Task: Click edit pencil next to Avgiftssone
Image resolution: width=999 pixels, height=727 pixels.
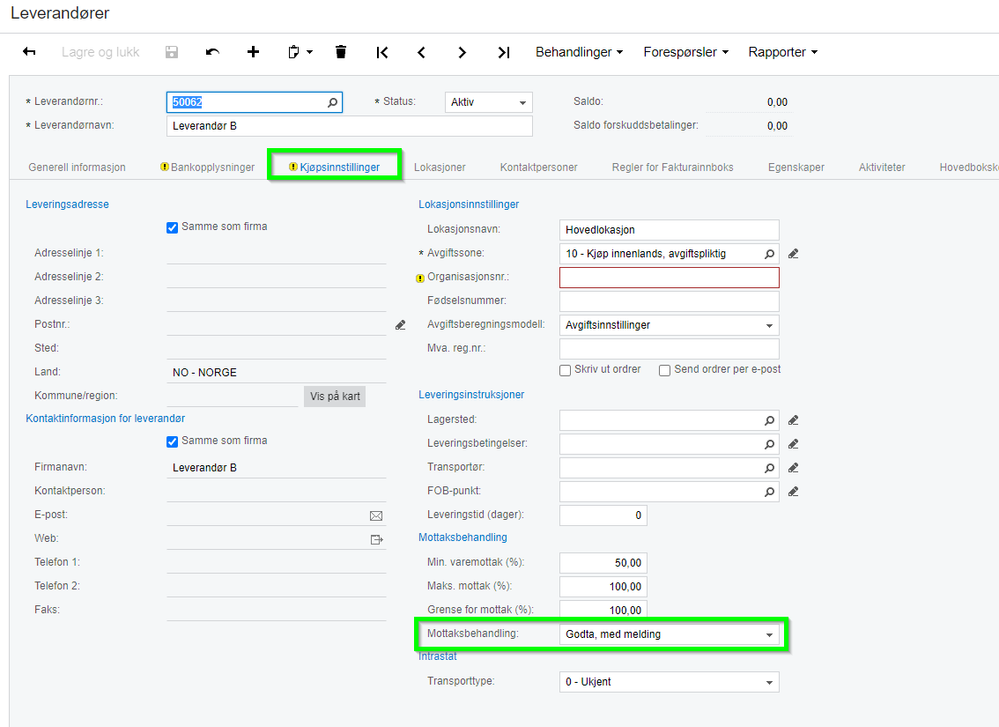Action: 793,254
